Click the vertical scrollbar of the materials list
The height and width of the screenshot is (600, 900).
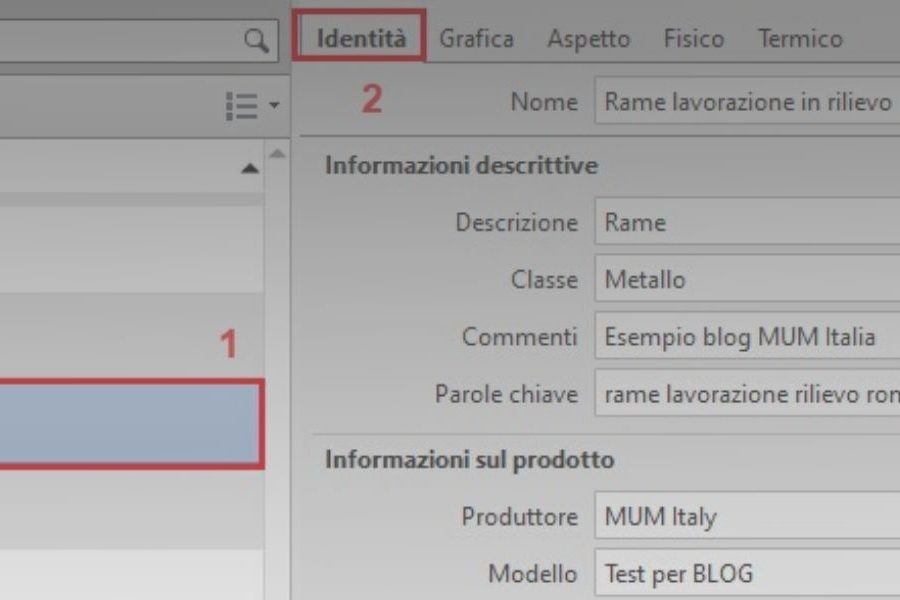tap(278, 300)
